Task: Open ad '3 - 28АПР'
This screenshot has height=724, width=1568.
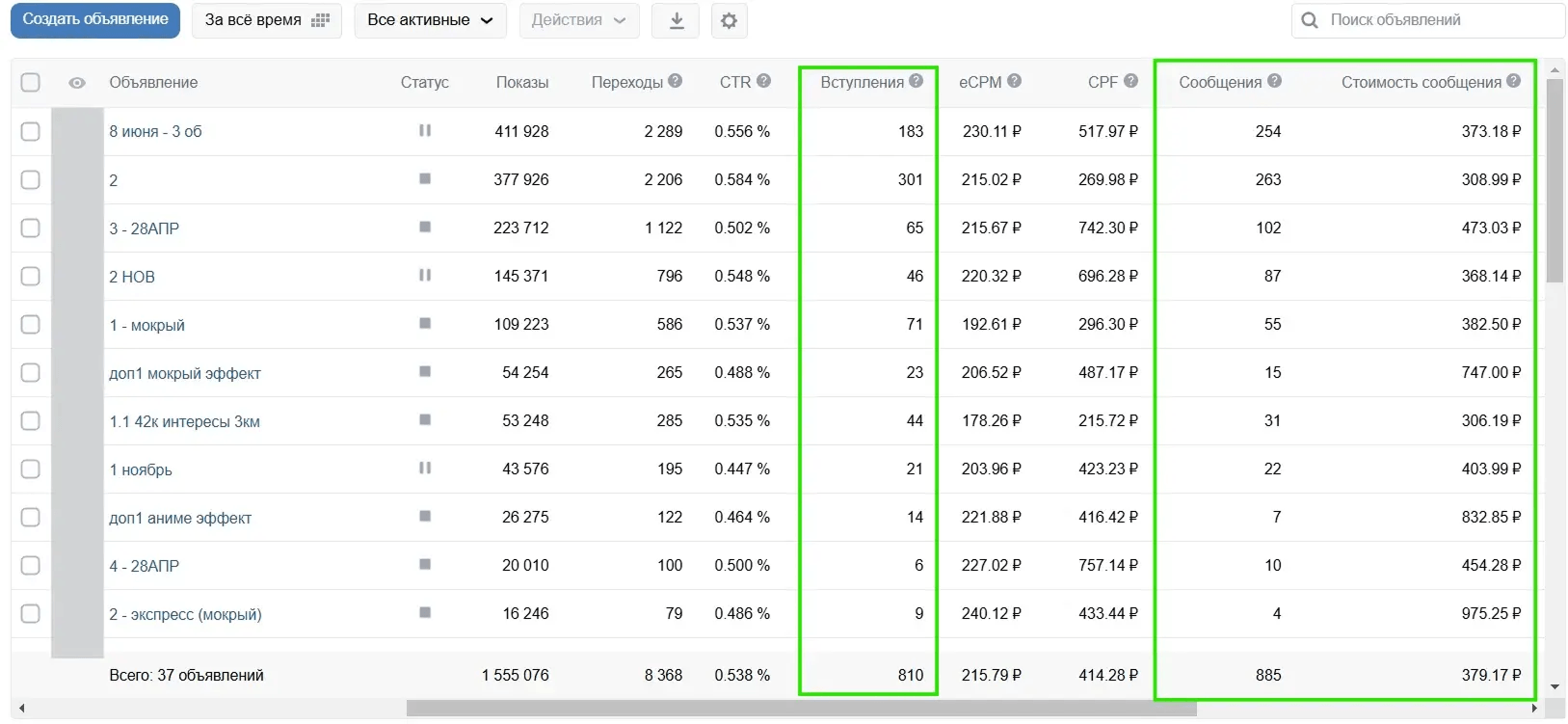Action: point(145,228)
